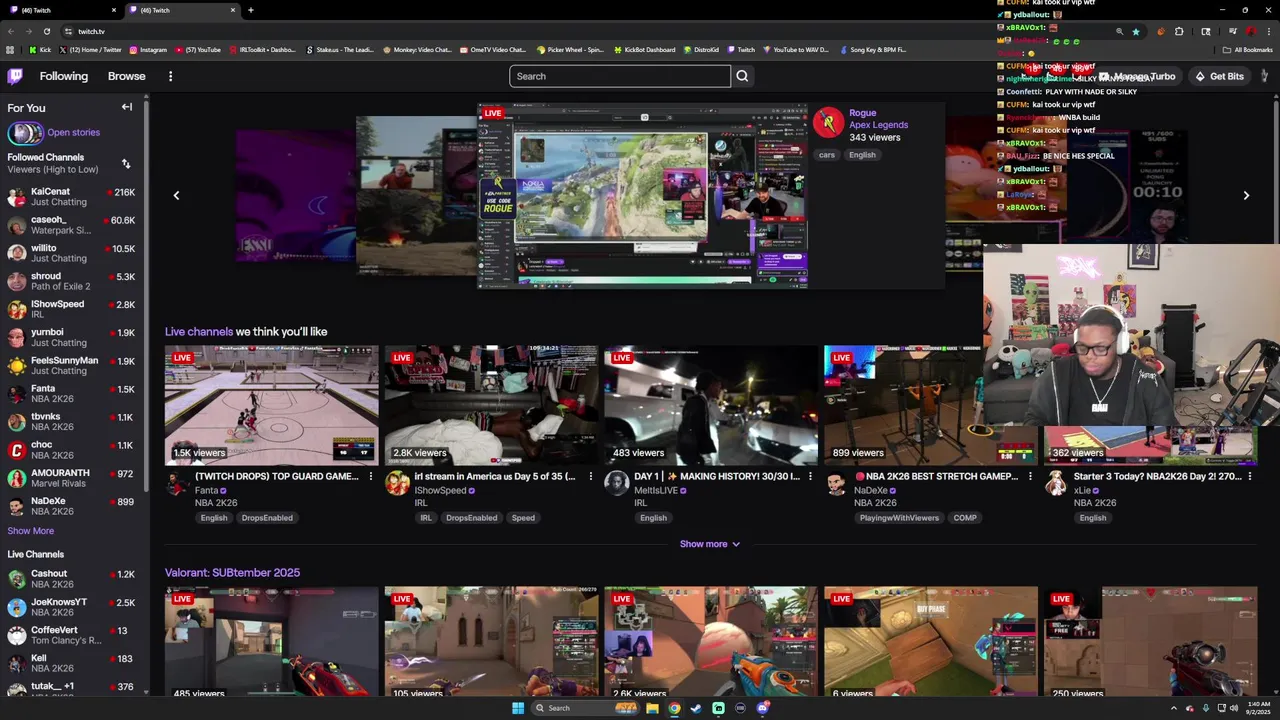This screenshot has height=720, width=1280.
Task: Open the KickBot Dashboard bookmark
Action: click(x=644, y=49)
